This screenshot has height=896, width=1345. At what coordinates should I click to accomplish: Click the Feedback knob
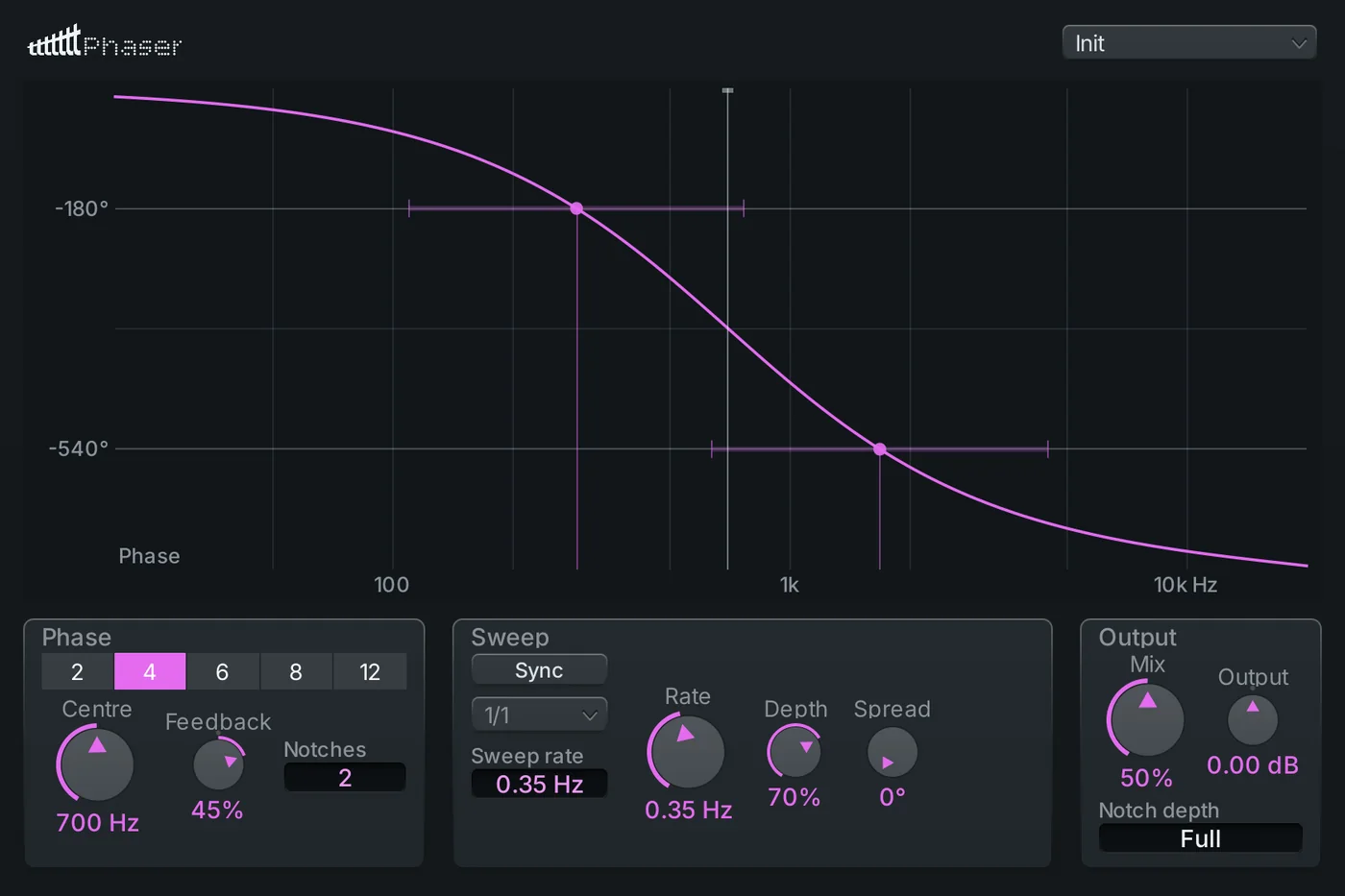pyautogui.click(x=218, y=764)
